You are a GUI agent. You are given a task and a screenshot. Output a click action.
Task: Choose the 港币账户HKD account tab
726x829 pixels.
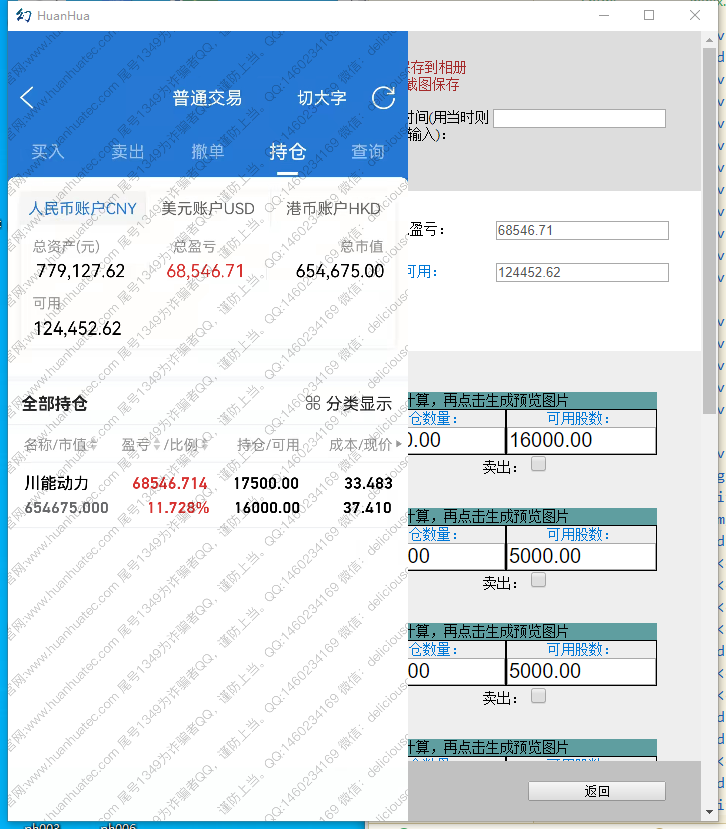(x=333, y=209)
